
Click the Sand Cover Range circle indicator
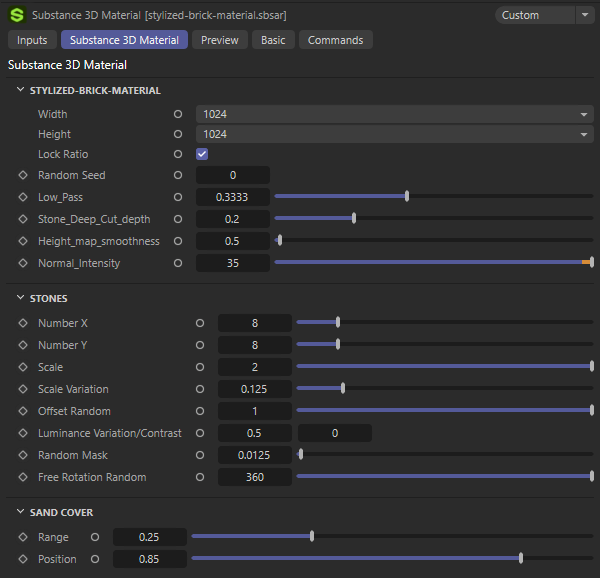click(95, 537)
